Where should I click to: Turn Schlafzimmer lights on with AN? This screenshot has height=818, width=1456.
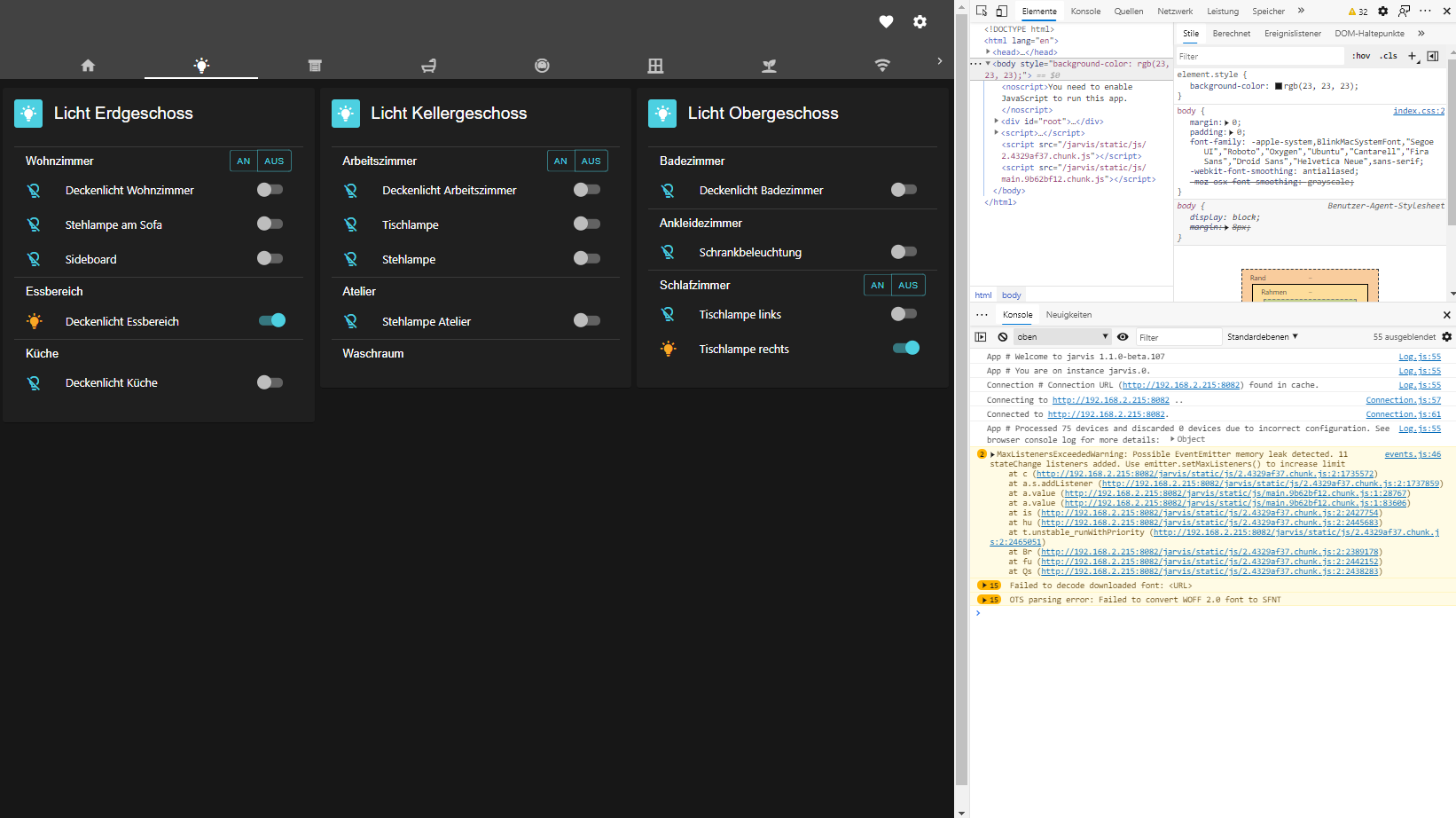pos(878,285)
